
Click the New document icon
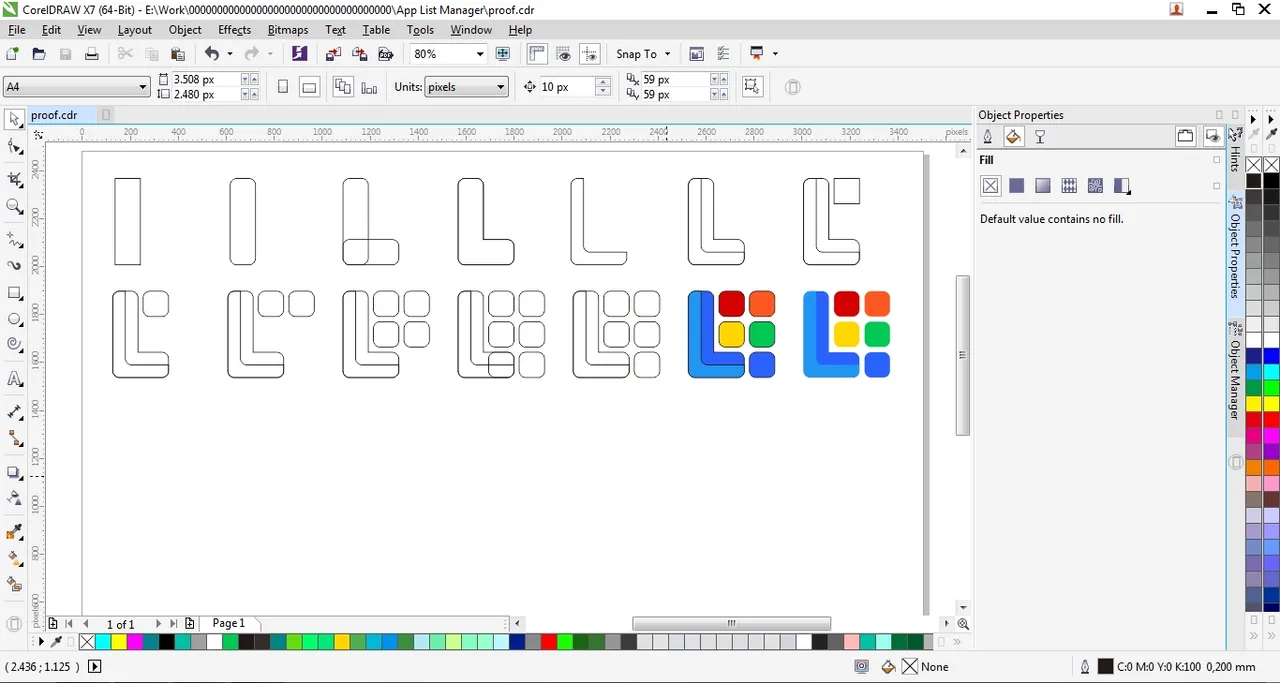(x=13, y=54)
